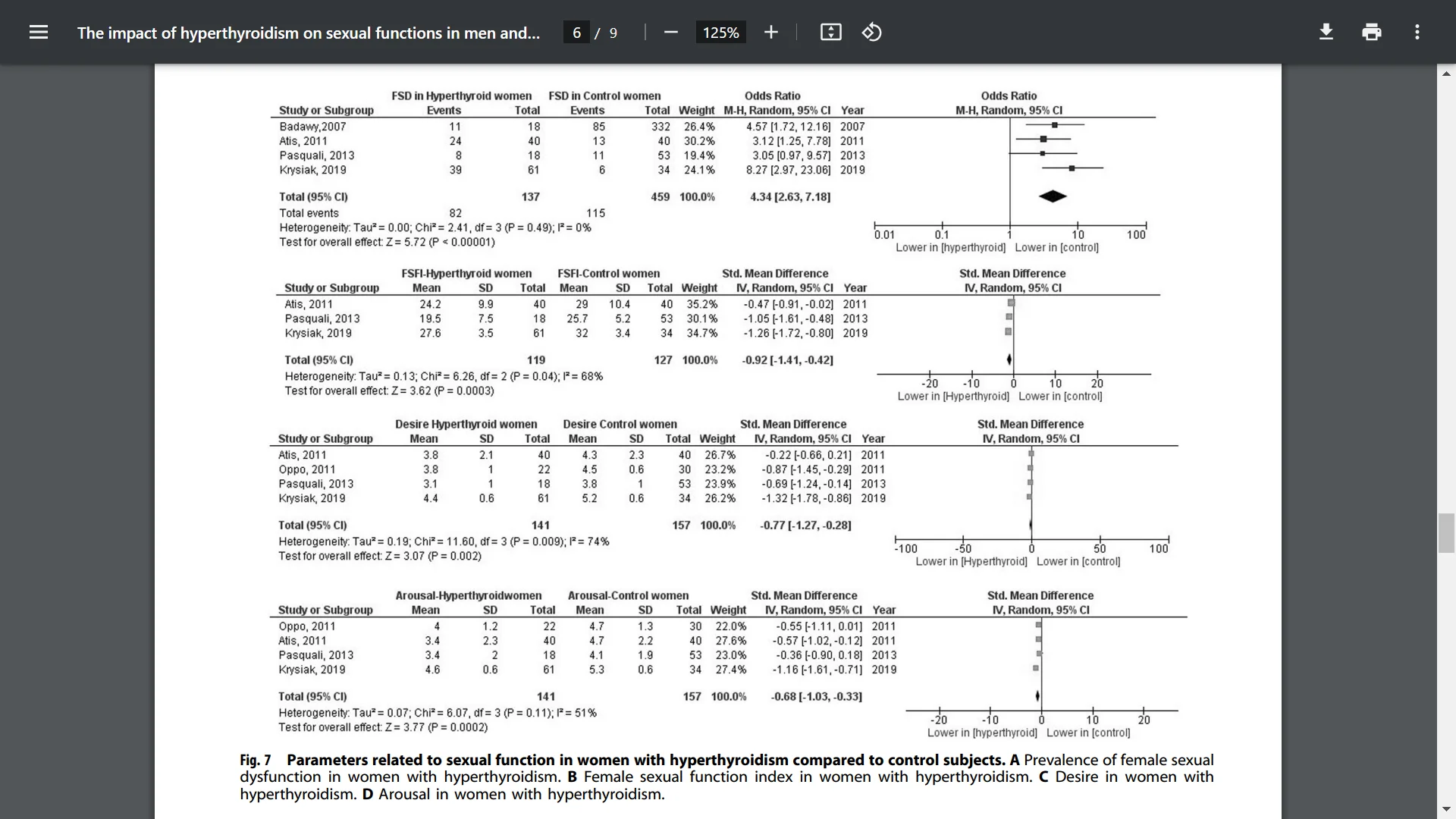Click the document title text
This screenshot has height=819, width=1456.
pos(309,33)
